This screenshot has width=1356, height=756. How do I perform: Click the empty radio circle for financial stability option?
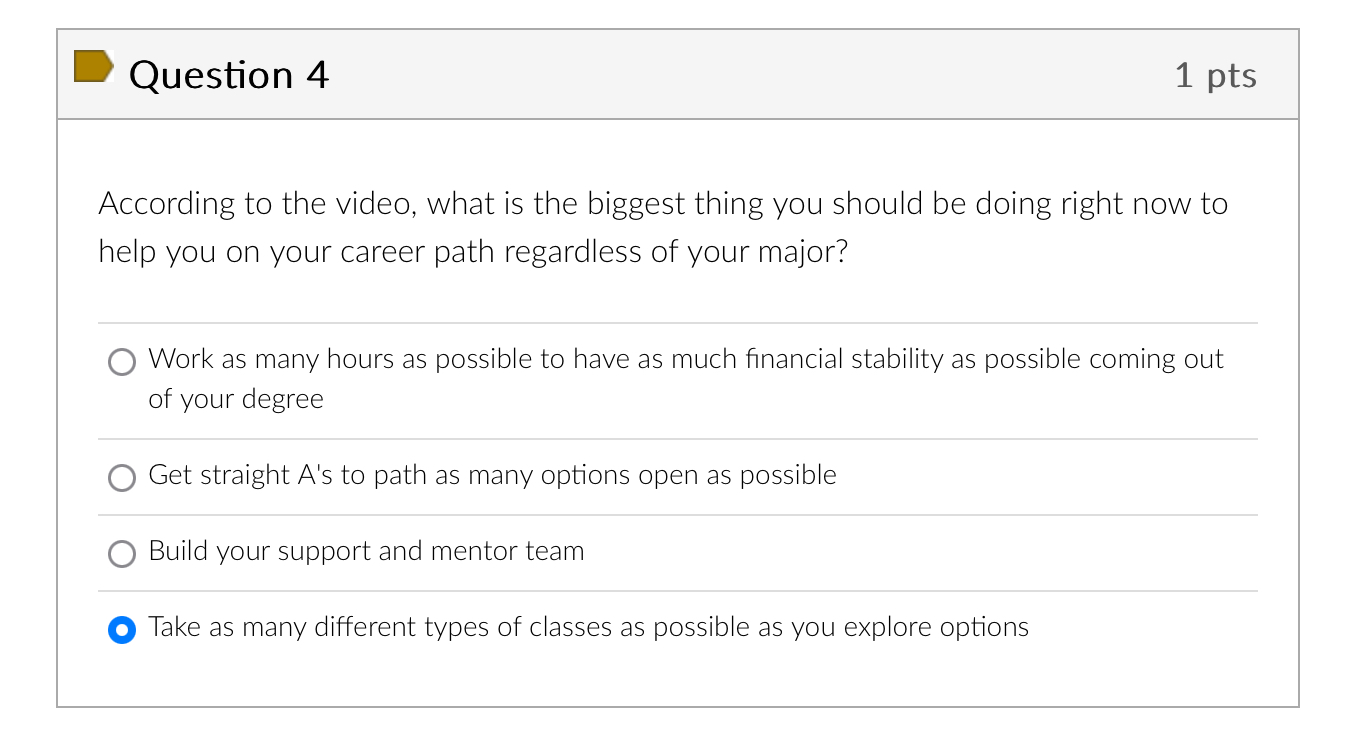pos(121,361)
